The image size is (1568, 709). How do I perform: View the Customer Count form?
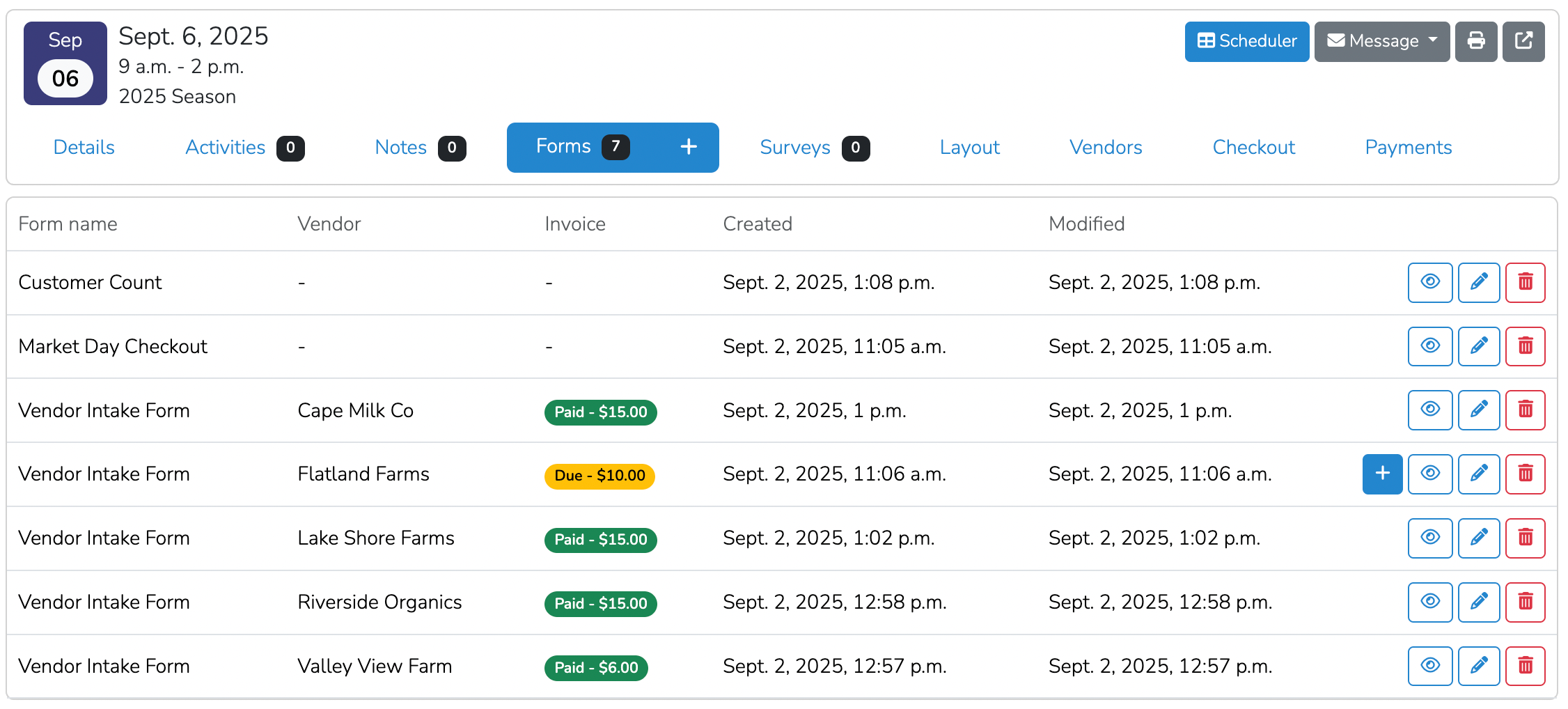click(x=1430, y=282)
